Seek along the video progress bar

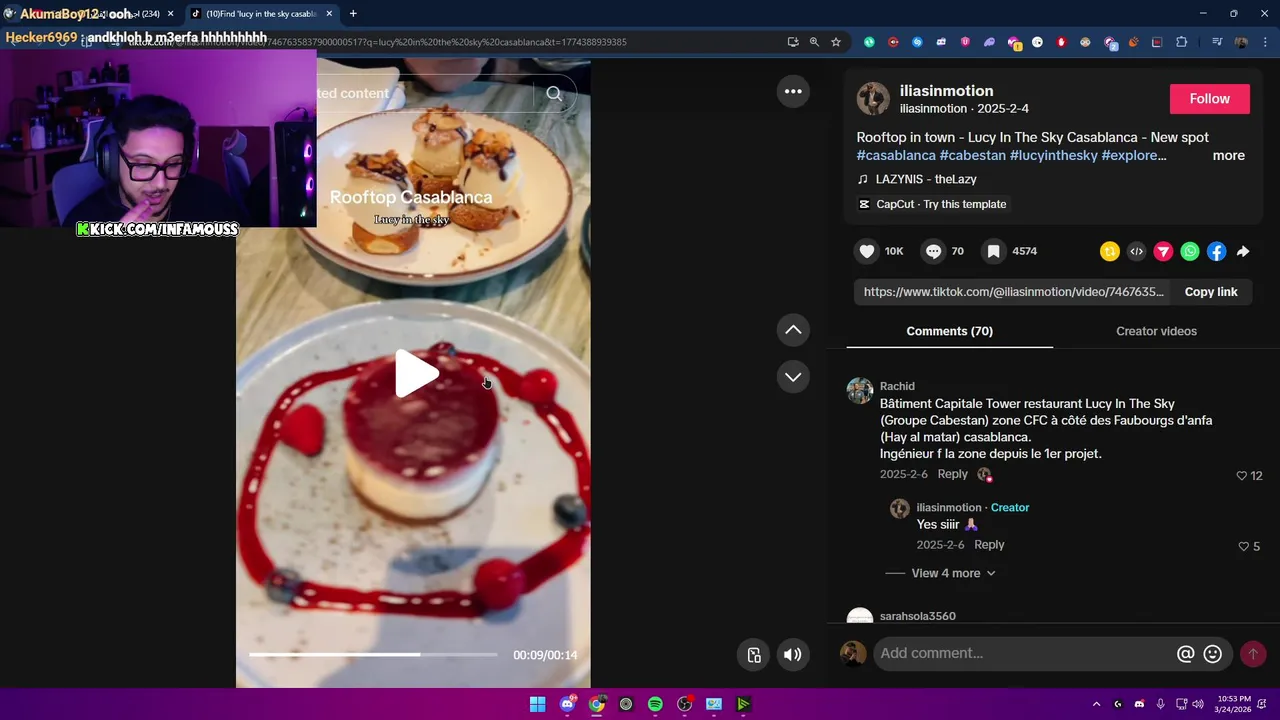(x=373, y=655)
